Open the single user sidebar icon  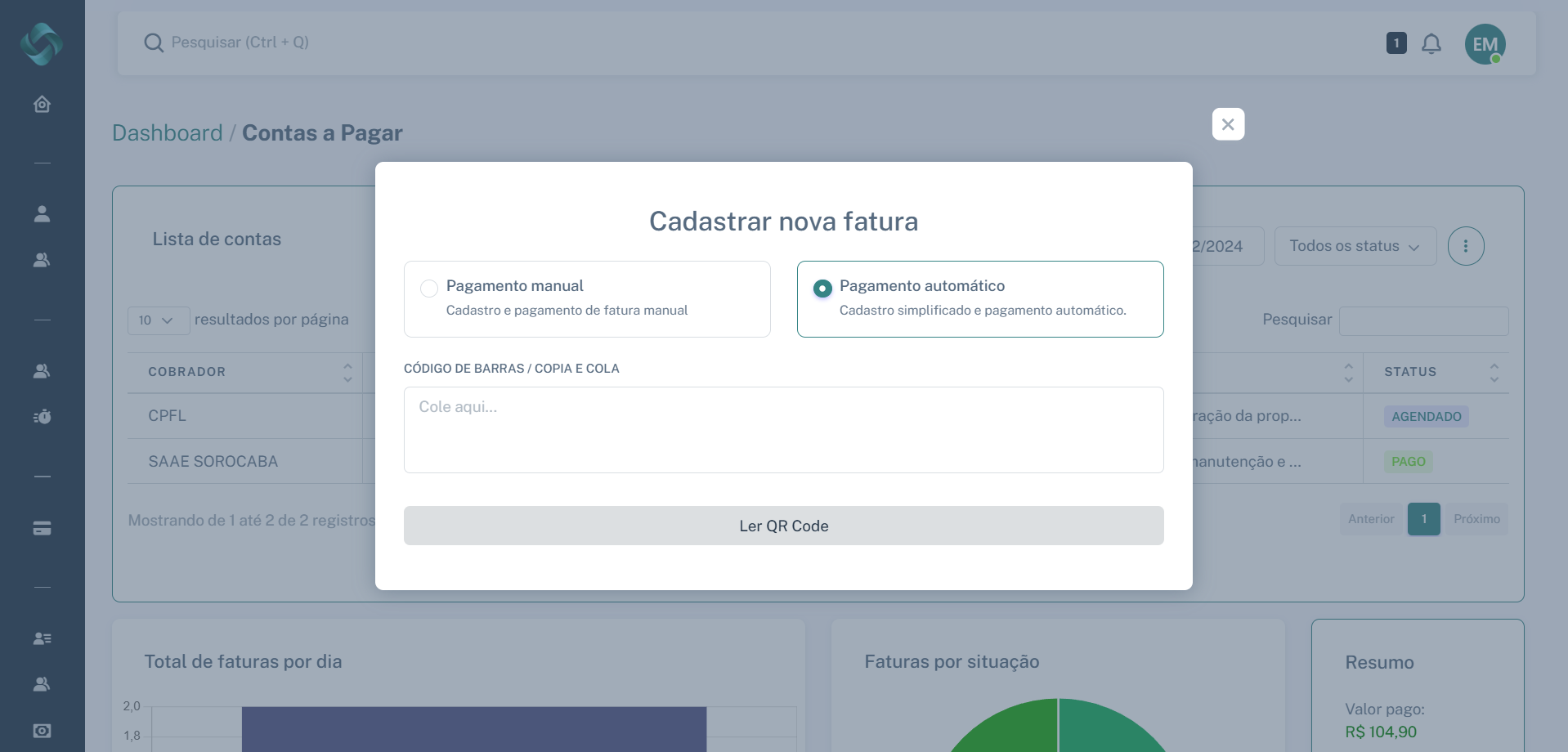pyautogui.click(x=42, y=213)
